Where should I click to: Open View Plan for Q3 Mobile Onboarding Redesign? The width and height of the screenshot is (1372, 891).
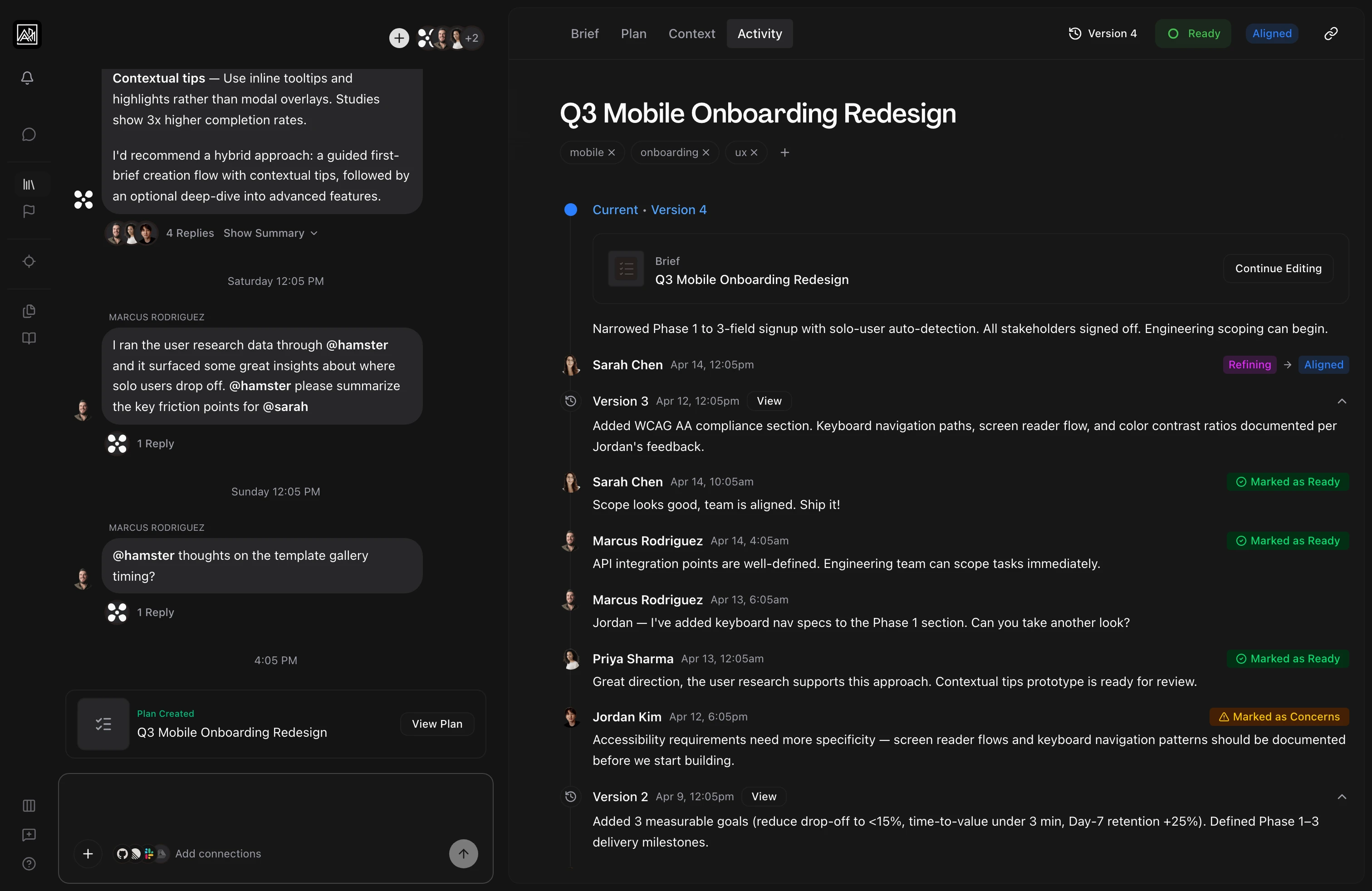tap(436, 724)
